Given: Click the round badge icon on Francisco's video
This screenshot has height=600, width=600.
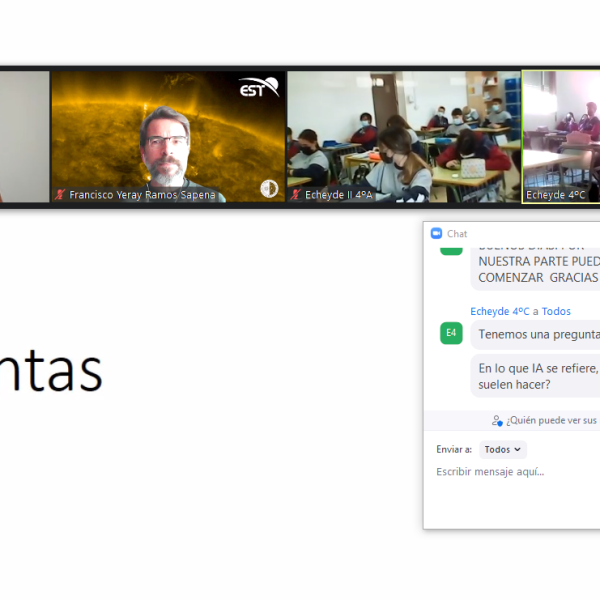Looking at the screenshot, I should tap(269, 188).
